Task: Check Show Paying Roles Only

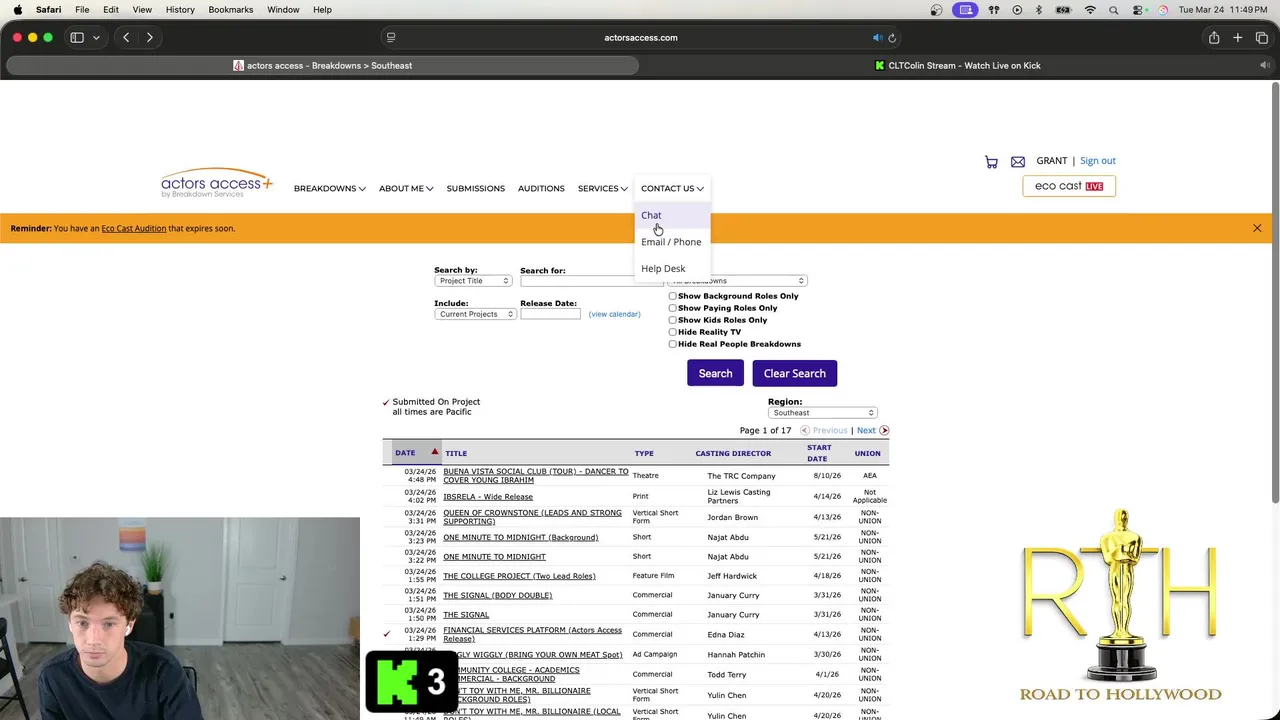Action: [673, 308]
